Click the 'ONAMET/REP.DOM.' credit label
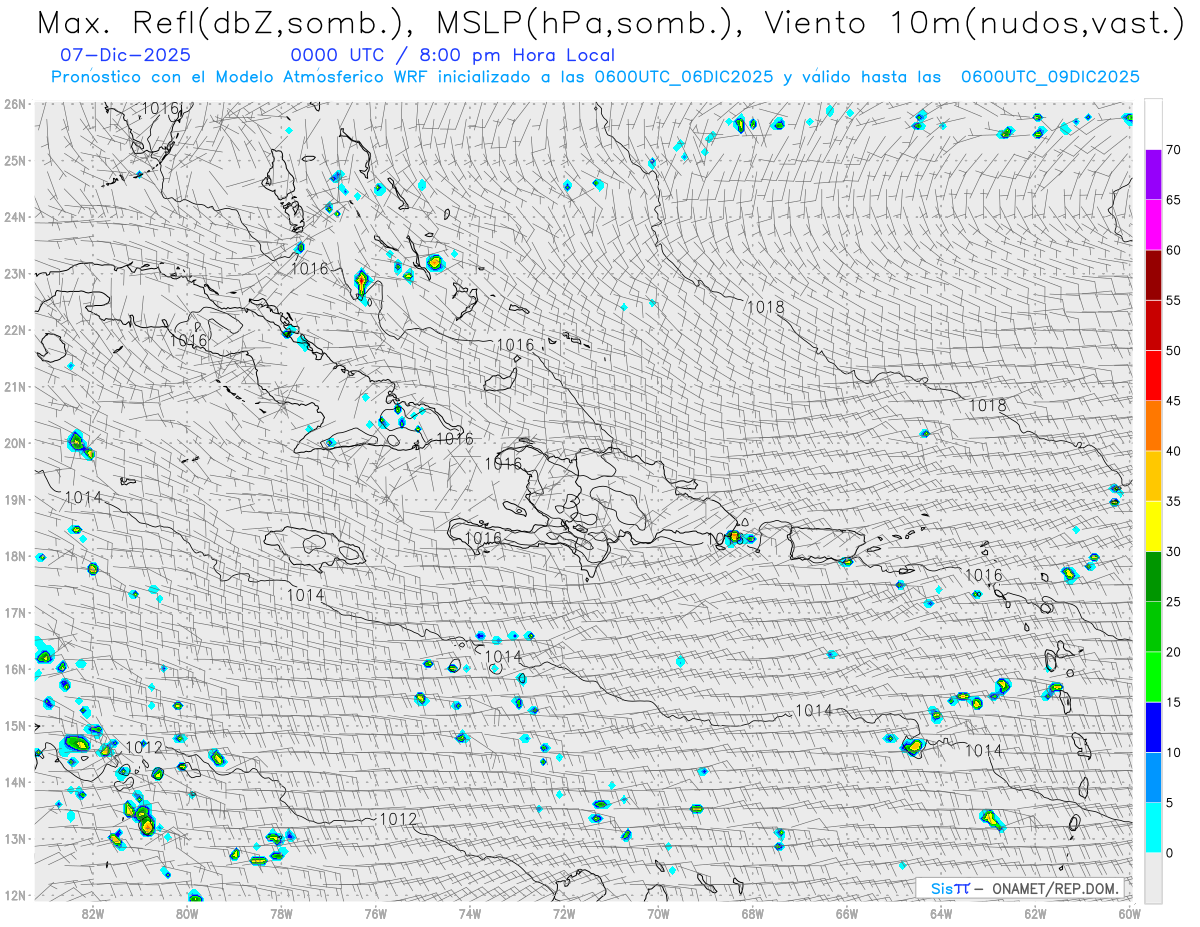Screen dimensions: 1200x927 1053,888
